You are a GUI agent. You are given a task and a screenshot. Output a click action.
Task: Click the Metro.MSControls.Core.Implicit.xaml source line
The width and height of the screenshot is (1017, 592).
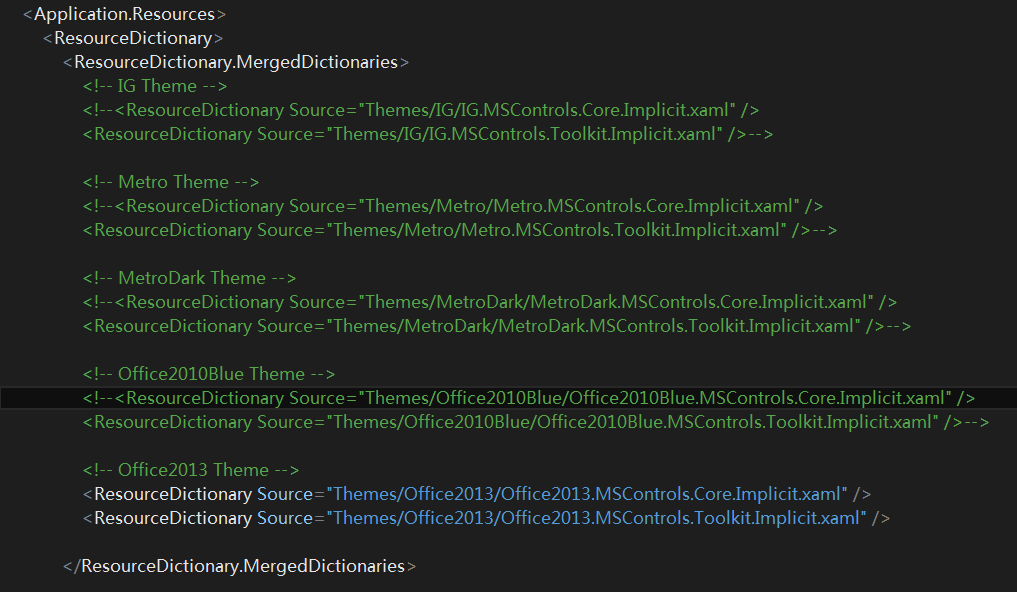click(x=453, y=206)
